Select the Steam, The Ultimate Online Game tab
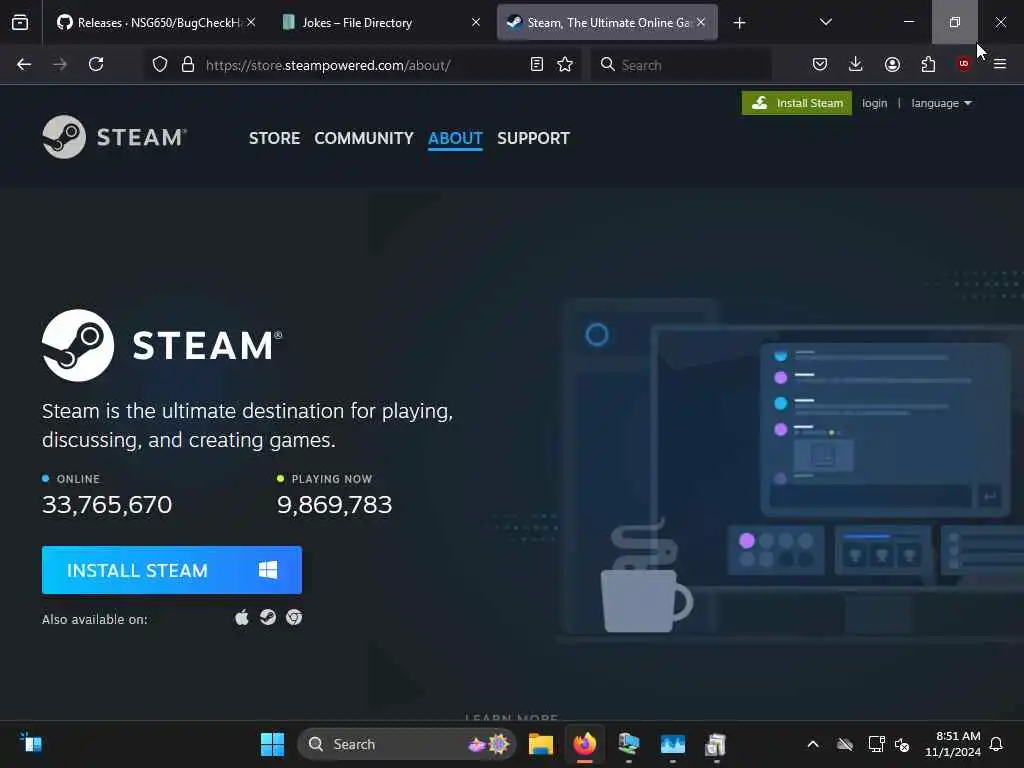The image size is (1024, 768). [x=607, y=23]
